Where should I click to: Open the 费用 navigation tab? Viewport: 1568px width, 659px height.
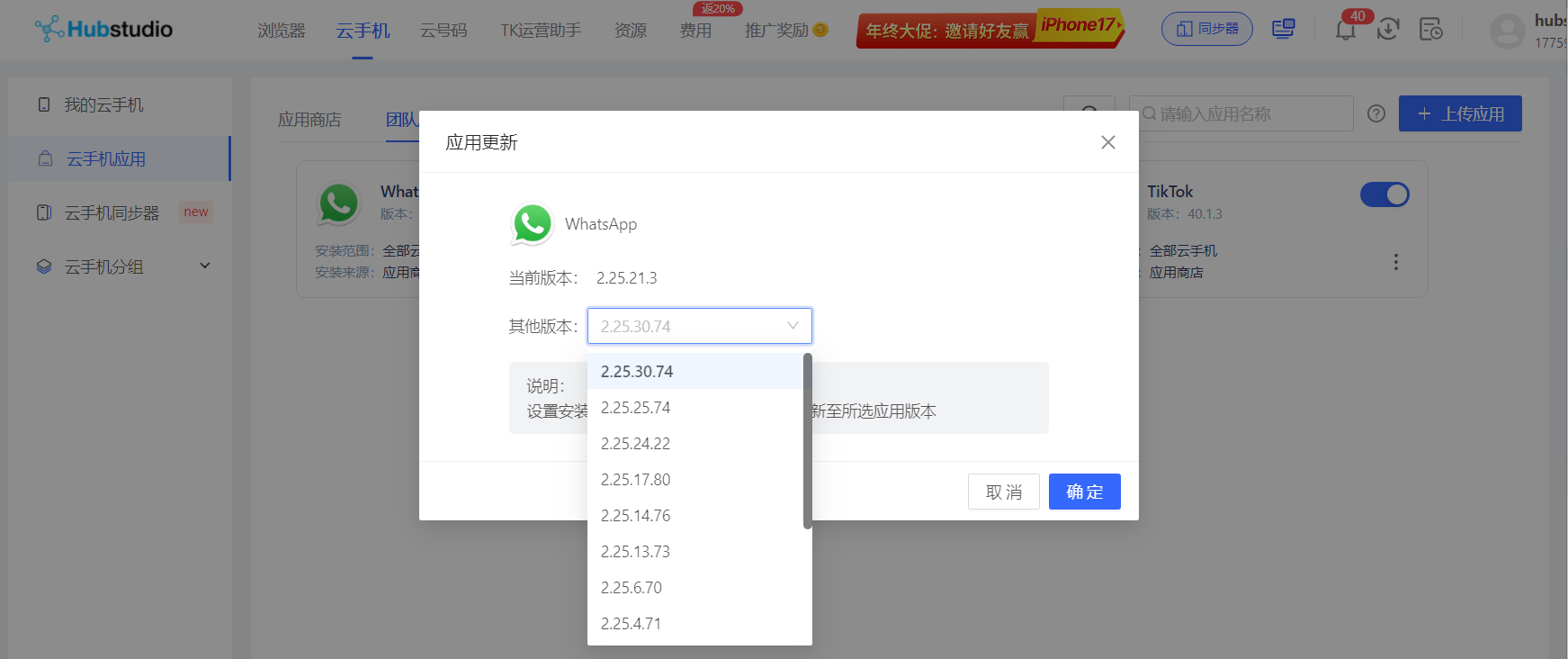(x=695, y=31)
